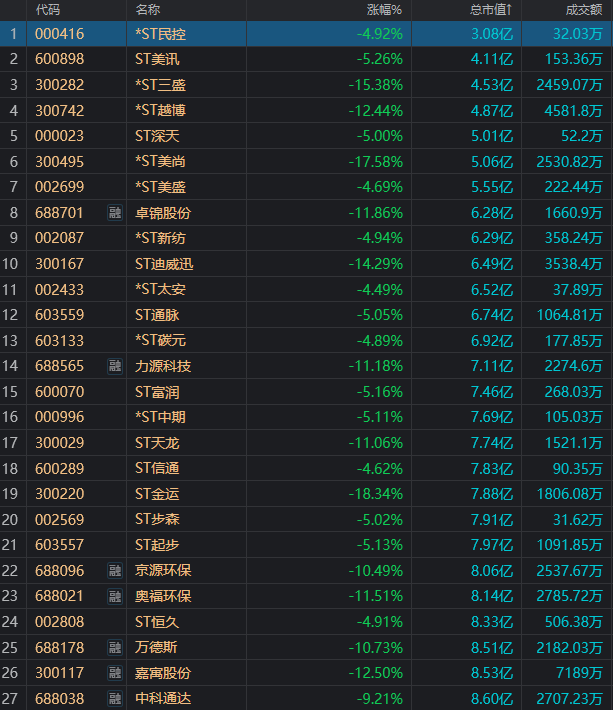Select the *ST三盛 stock row

306,85
